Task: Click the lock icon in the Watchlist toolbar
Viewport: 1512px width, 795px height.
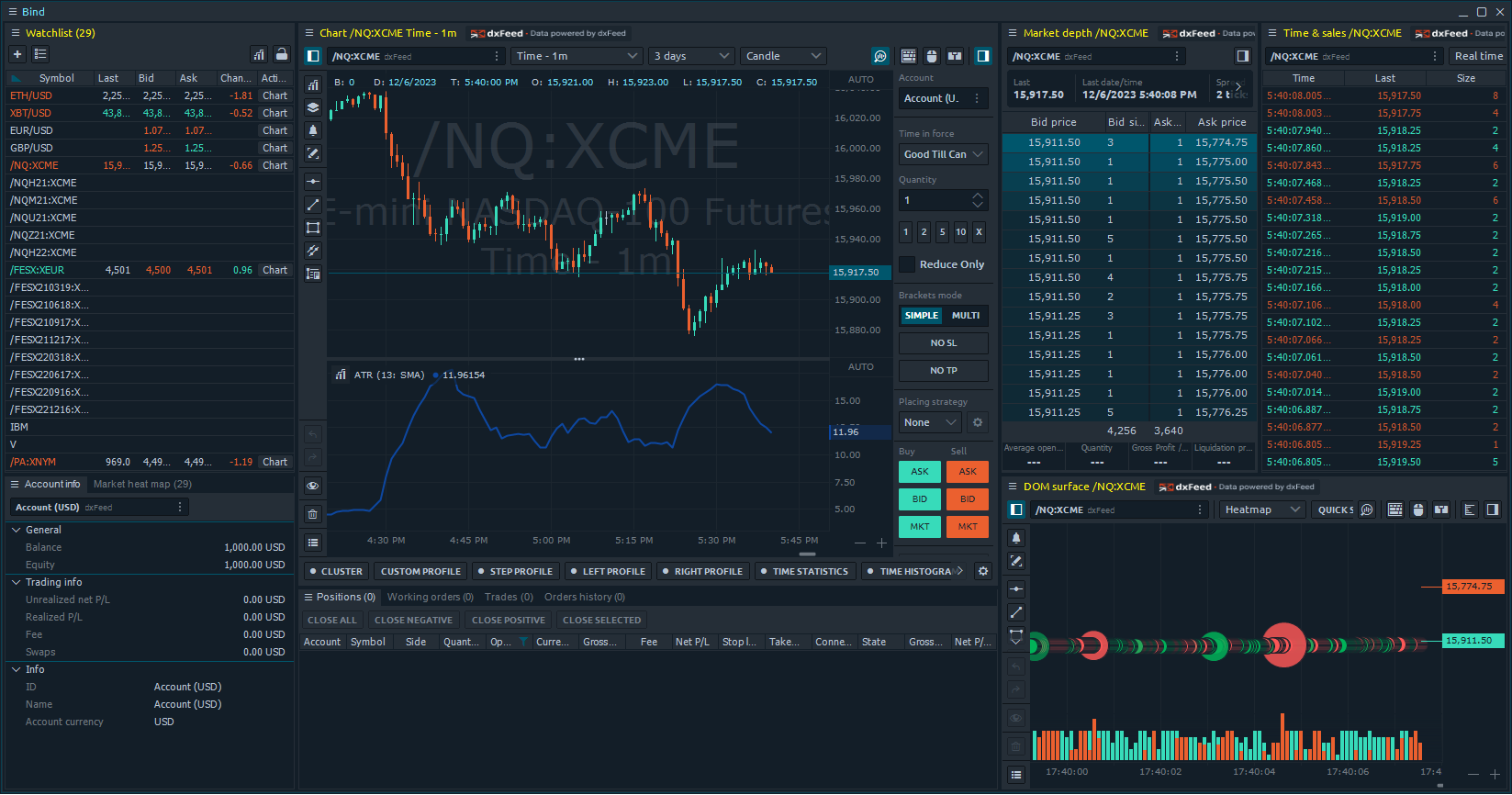Action: (x=282, y=54)
